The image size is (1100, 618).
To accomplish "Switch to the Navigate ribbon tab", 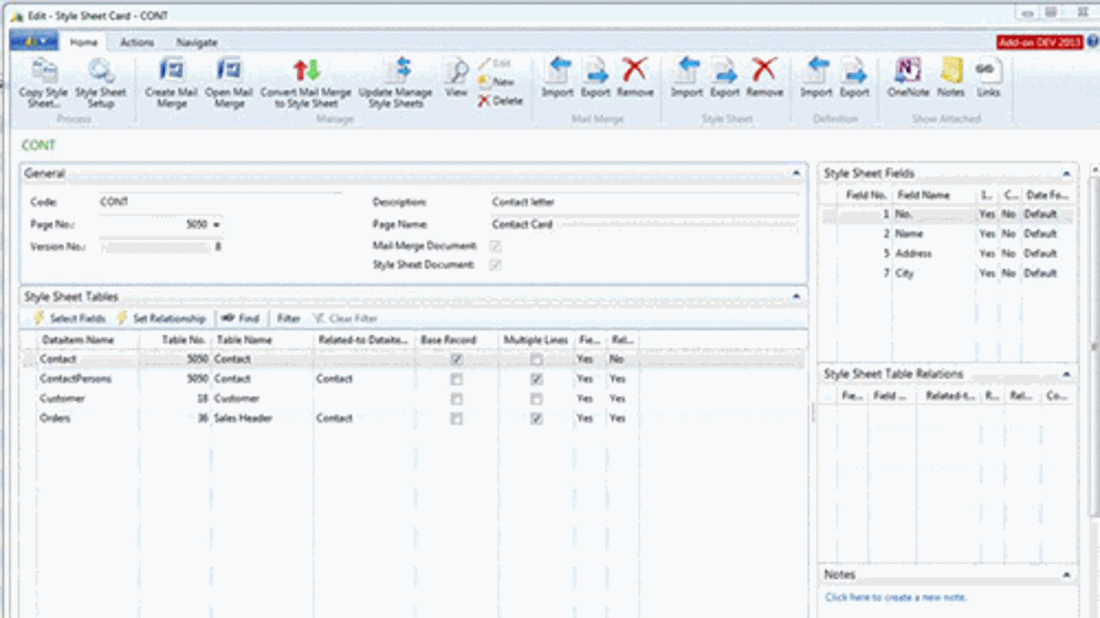I will [196, 42].
